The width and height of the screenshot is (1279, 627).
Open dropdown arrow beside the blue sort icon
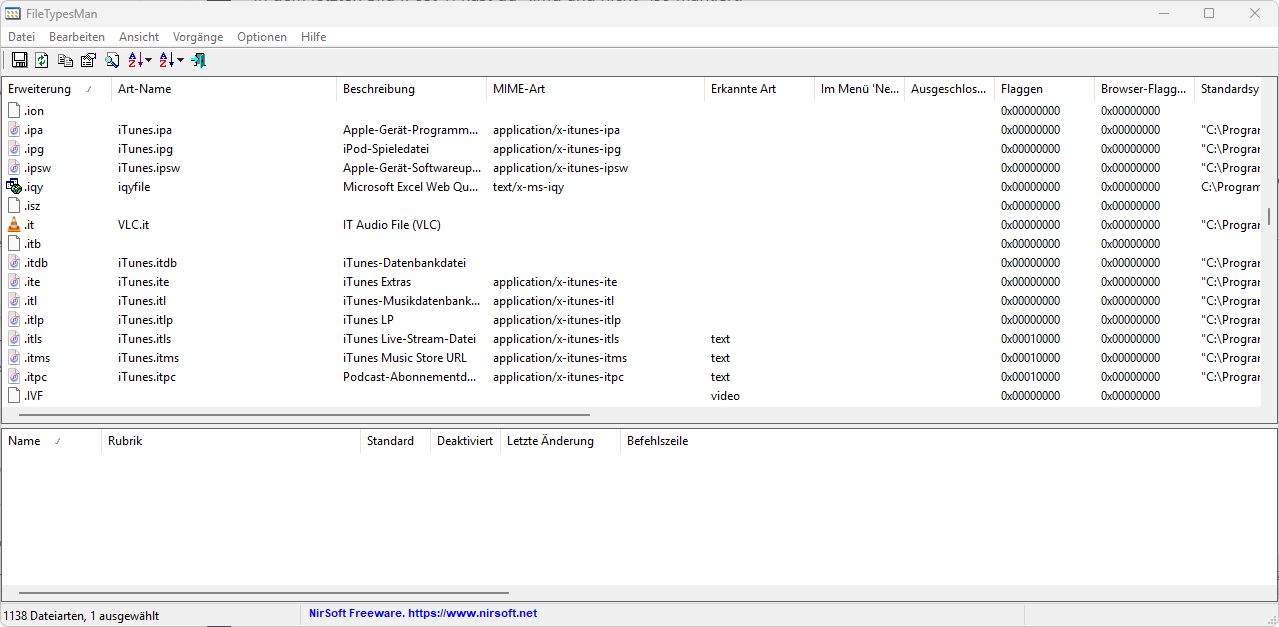tap(180, 60)
